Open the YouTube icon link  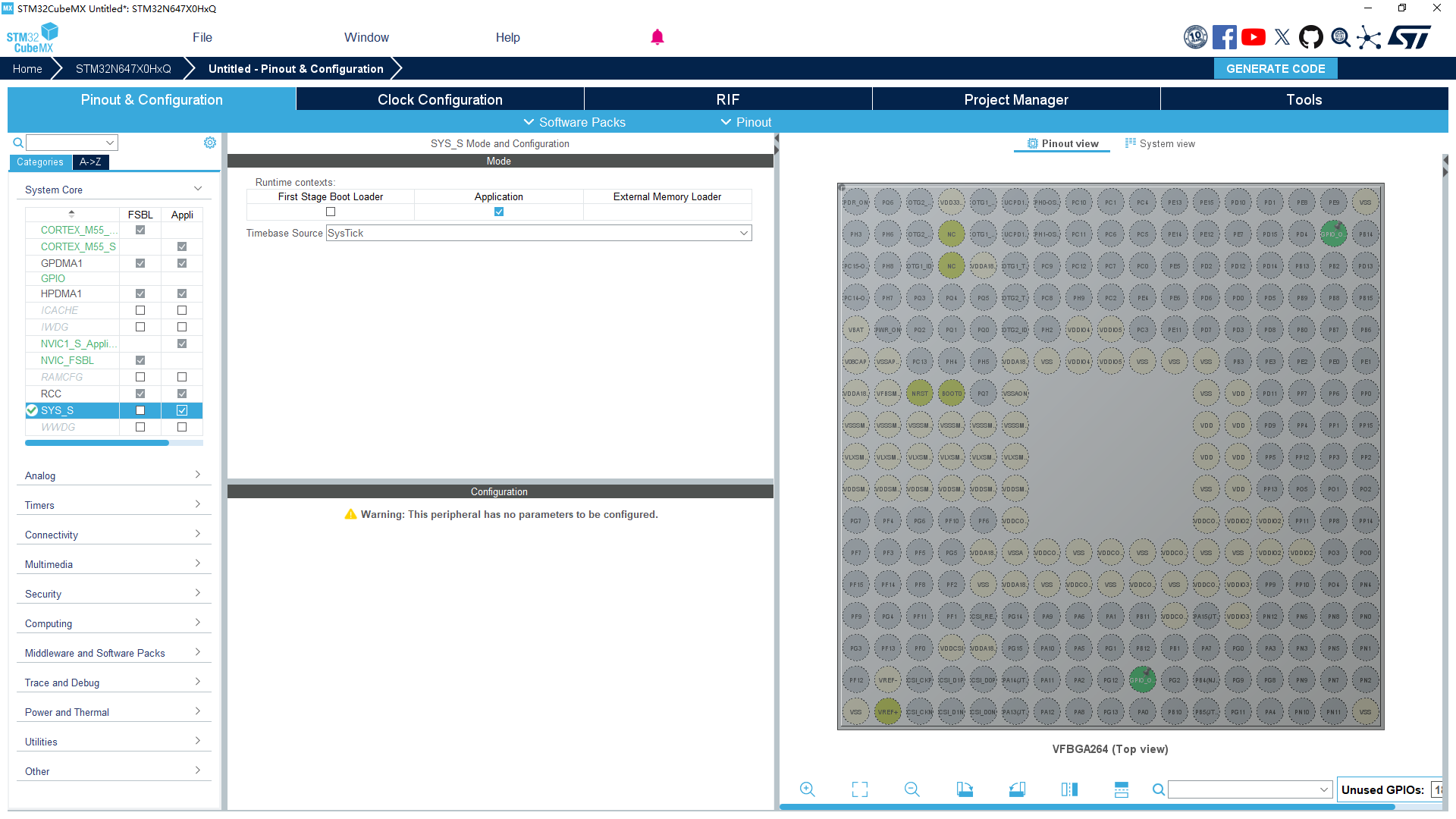(1254, 37)
